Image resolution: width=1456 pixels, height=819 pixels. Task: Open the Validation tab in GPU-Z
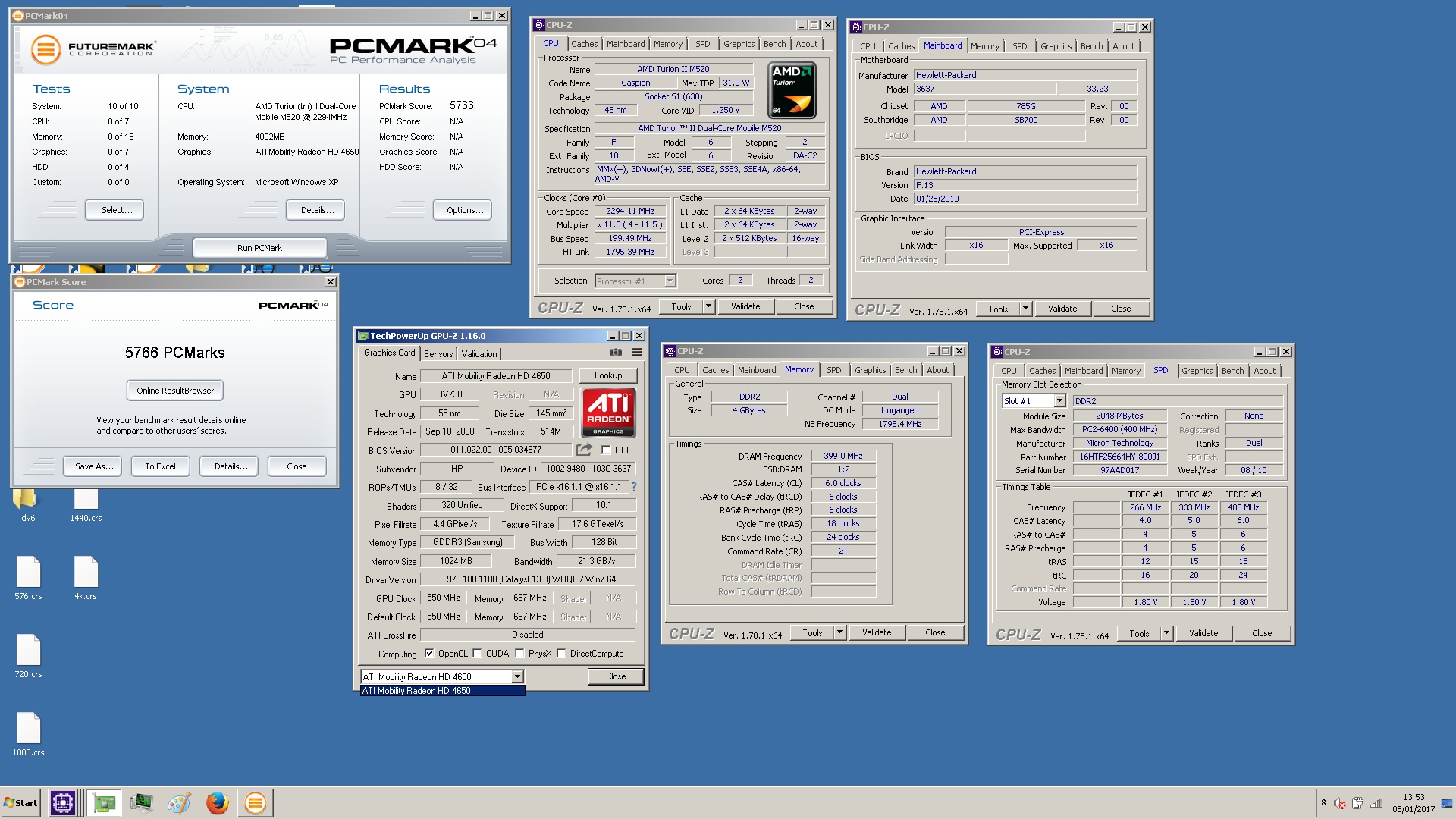click(x=479, y=354)
